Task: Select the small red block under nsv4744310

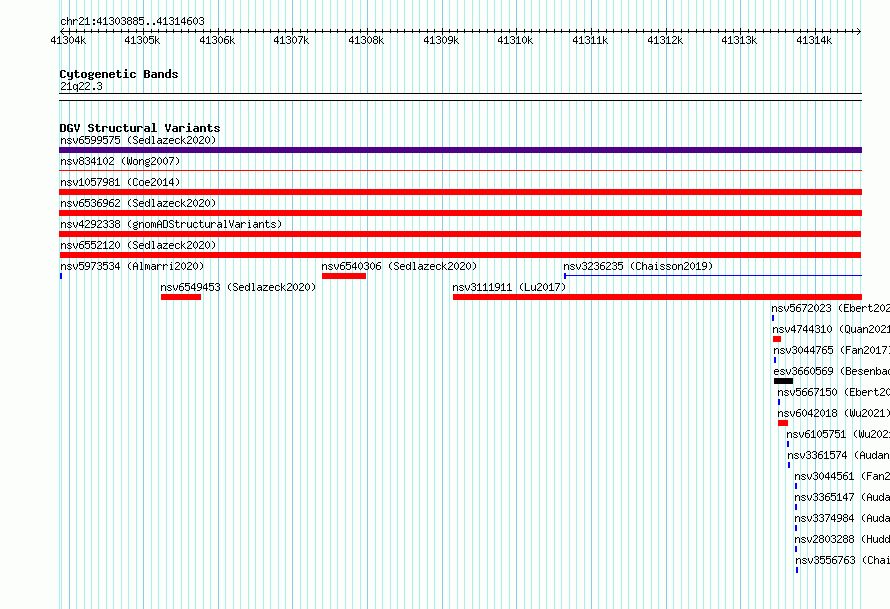Action: coord(776,339)
